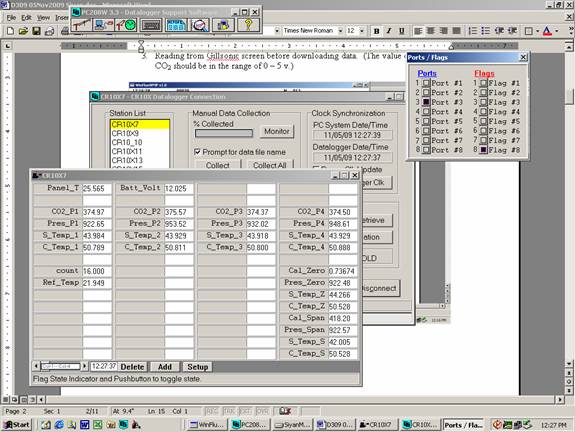Viewport: 575px width, 432px height.
Task: Click the Delete button in CR10X7 window
Action: click(132, 367)
